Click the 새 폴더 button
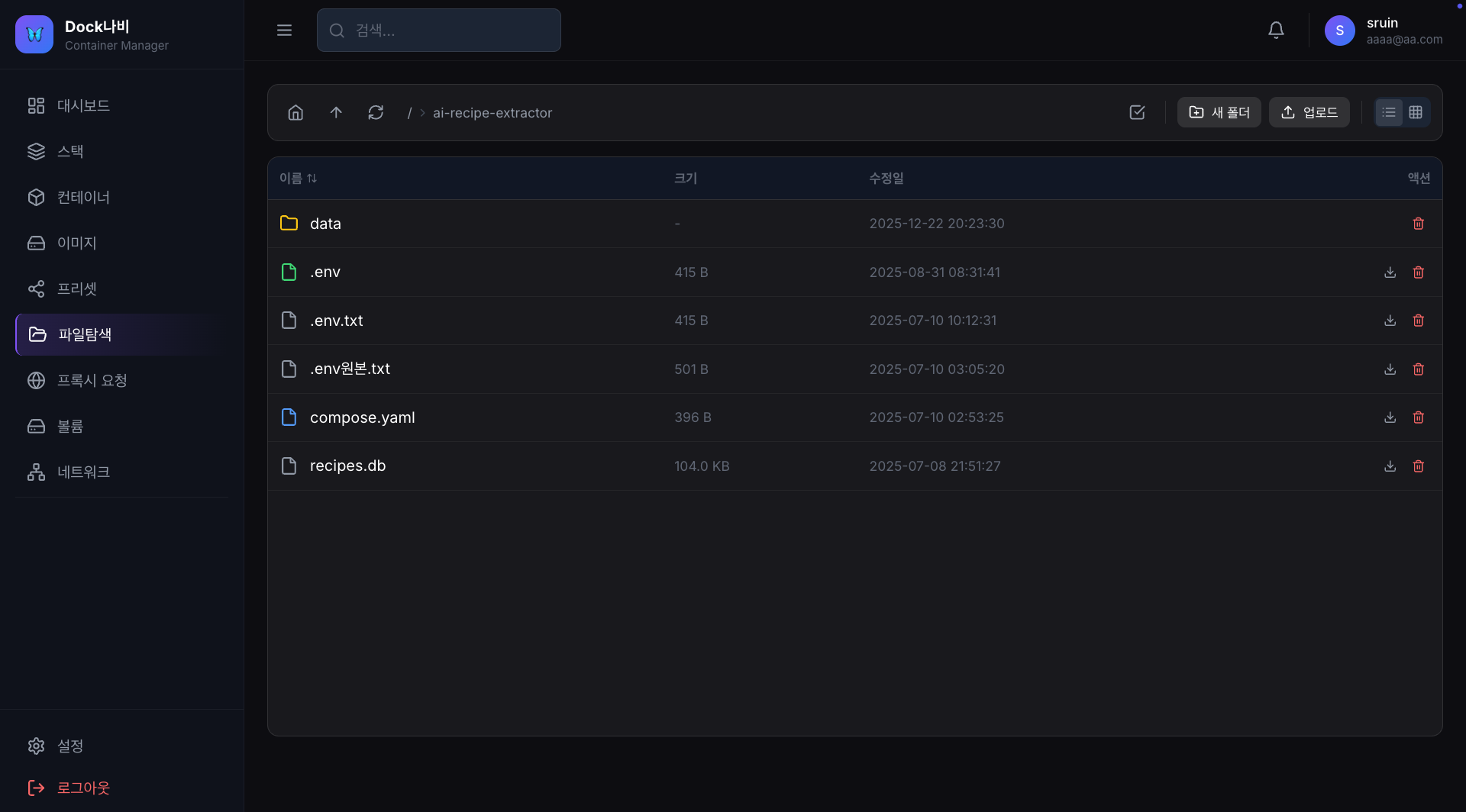 pyautogui.click(x=1219, y=113)
